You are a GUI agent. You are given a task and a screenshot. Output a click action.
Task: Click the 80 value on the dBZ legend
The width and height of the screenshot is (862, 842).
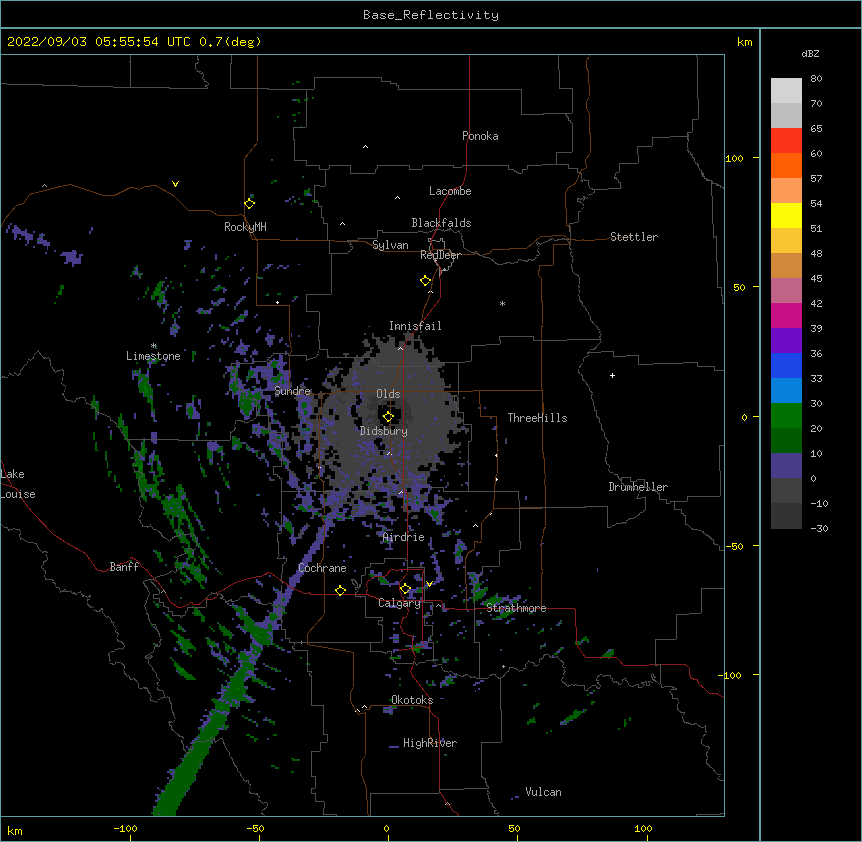[816, 79]
